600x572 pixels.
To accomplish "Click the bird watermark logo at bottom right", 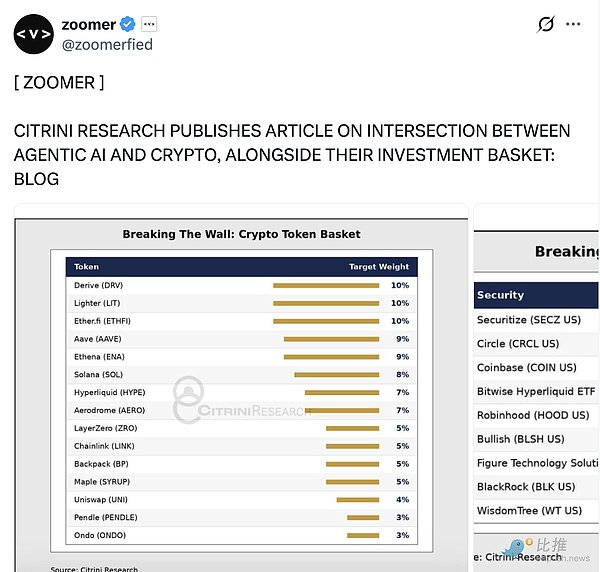I will click(x=516, y=548).
